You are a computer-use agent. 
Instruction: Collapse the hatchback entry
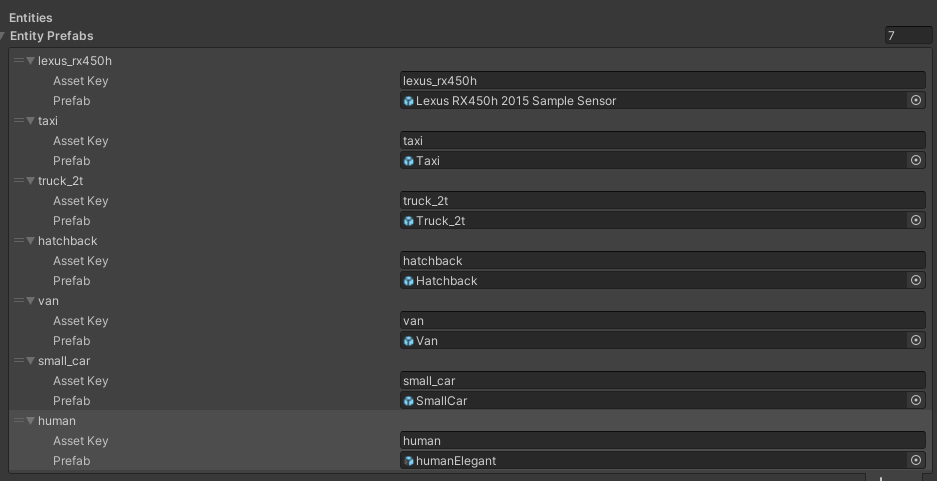[x=30, y=241]
